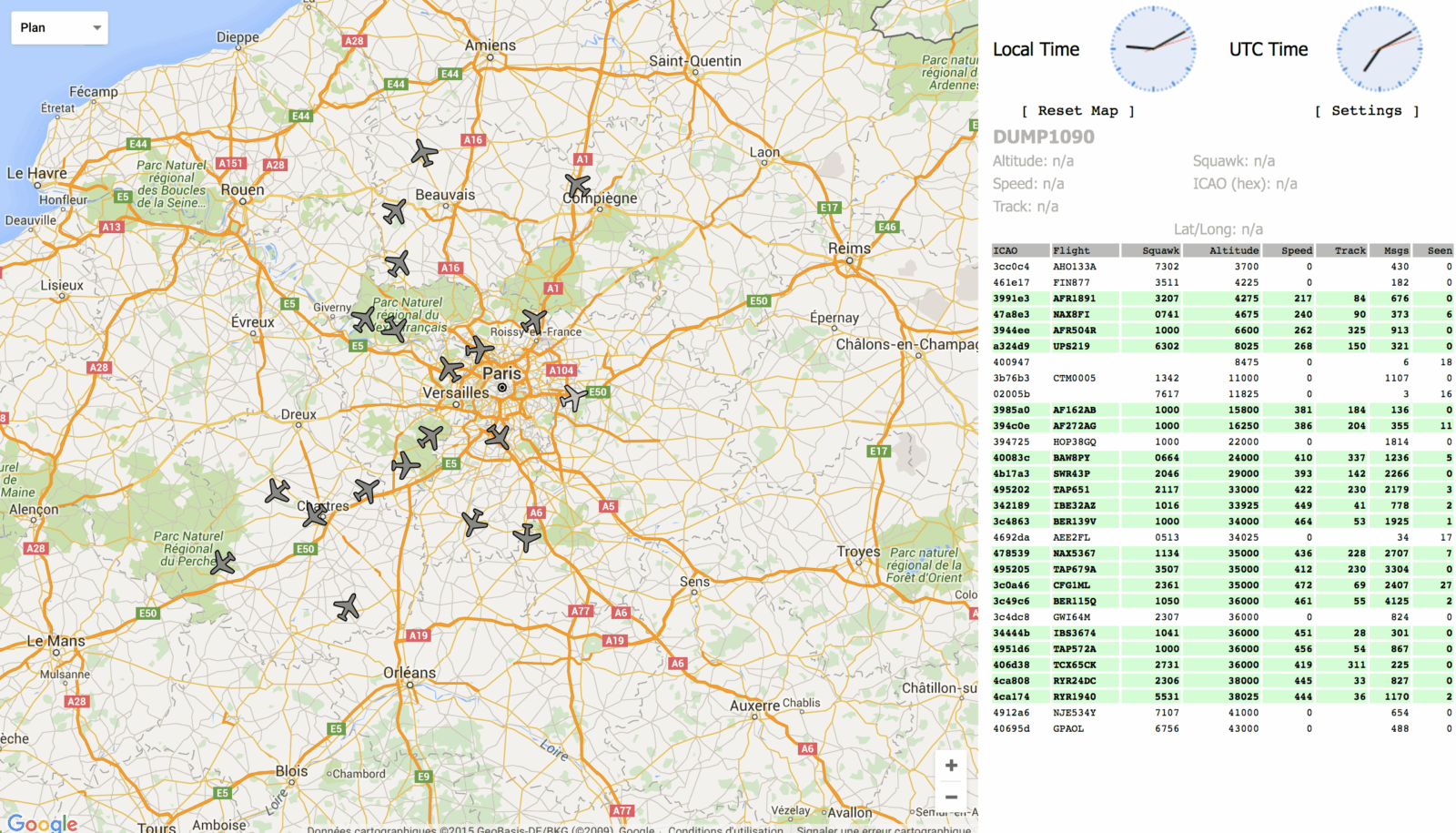Select the aircraft marker just south of Paris center
This screenshot has height=833, width=1456.
pos(497,437)
